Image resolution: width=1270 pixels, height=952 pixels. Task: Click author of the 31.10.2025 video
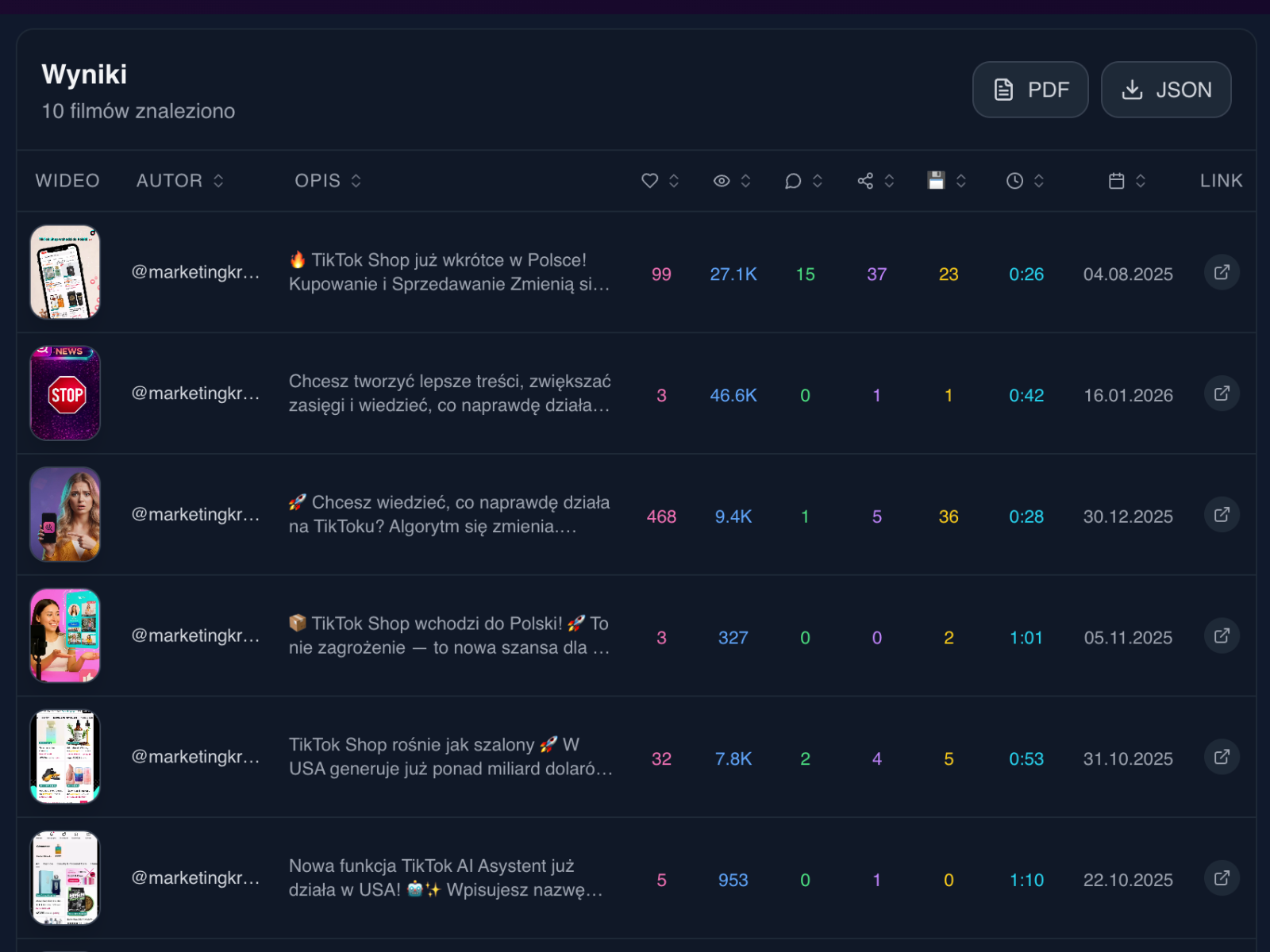coord(195,757)
